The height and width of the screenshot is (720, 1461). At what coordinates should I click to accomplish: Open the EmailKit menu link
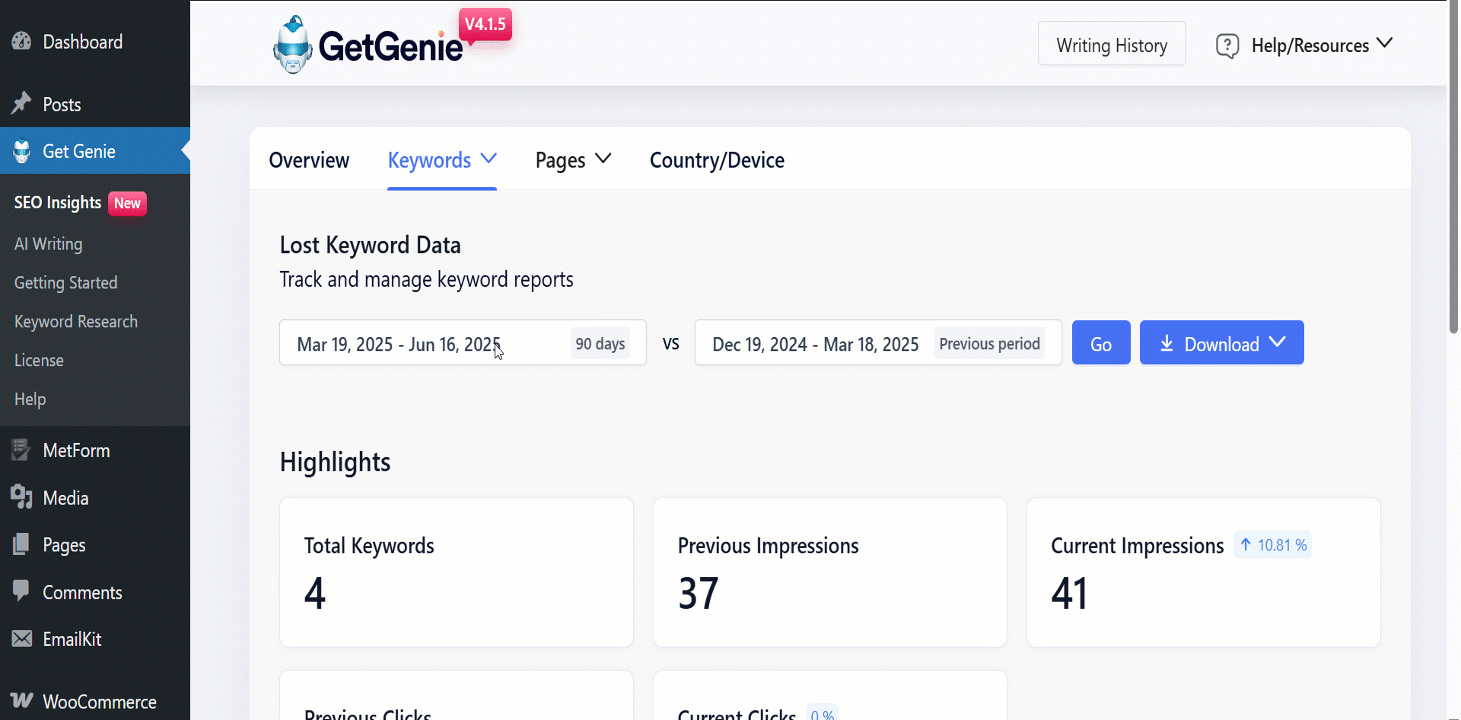tap(72, 639)
